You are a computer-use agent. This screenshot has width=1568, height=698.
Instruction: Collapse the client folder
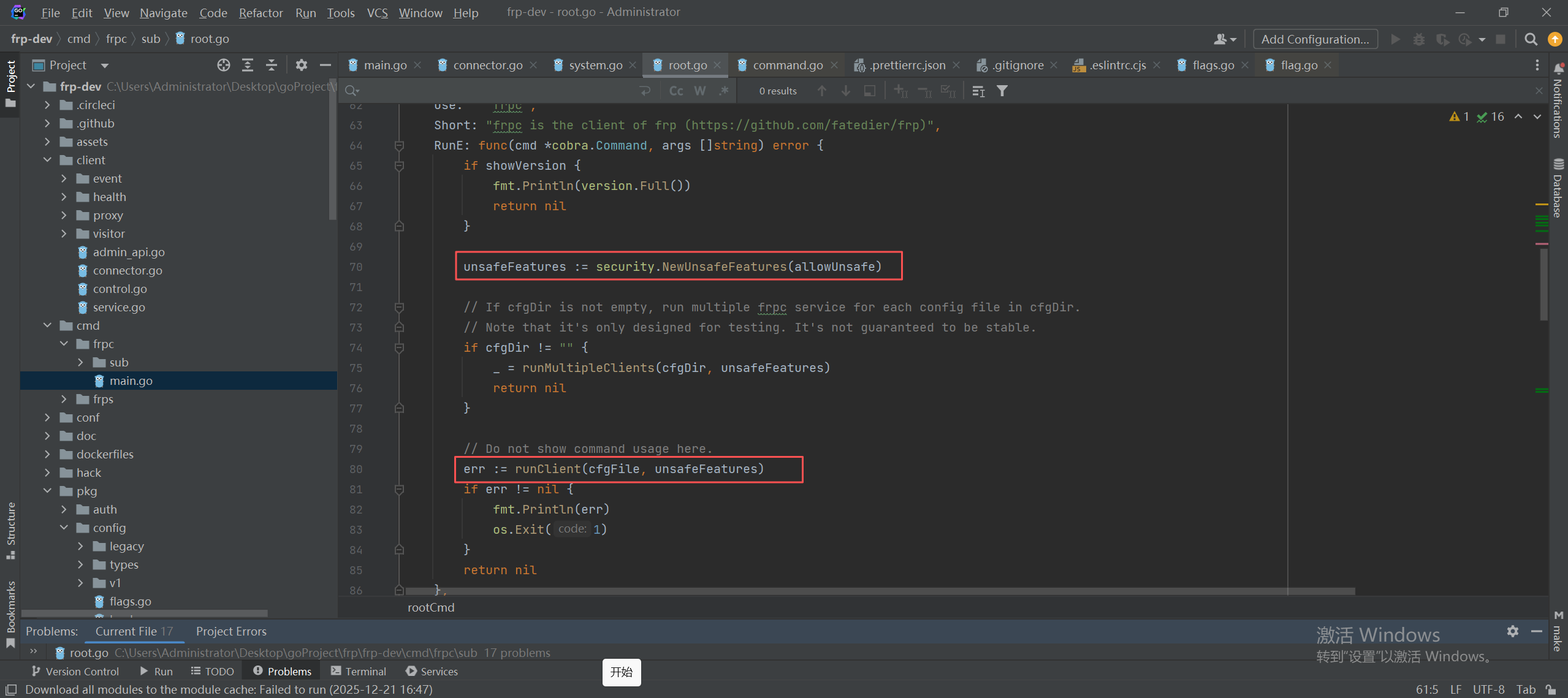pos(48,160)
